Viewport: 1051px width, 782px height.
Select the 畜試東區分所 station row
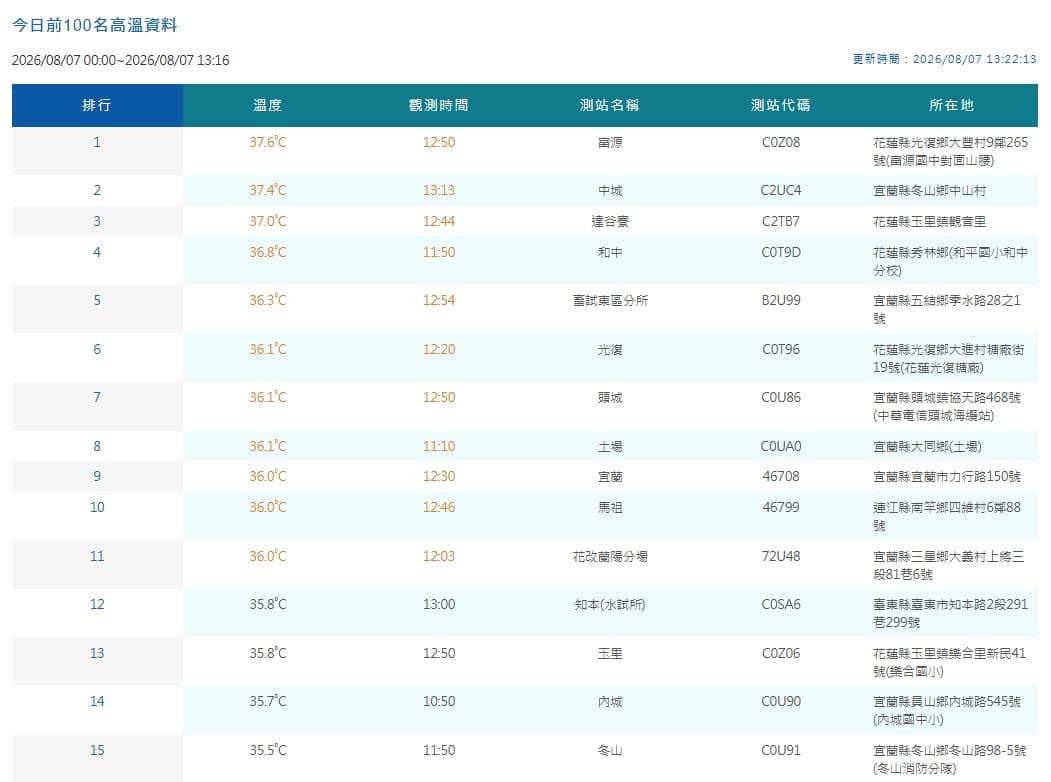(525, 309)
